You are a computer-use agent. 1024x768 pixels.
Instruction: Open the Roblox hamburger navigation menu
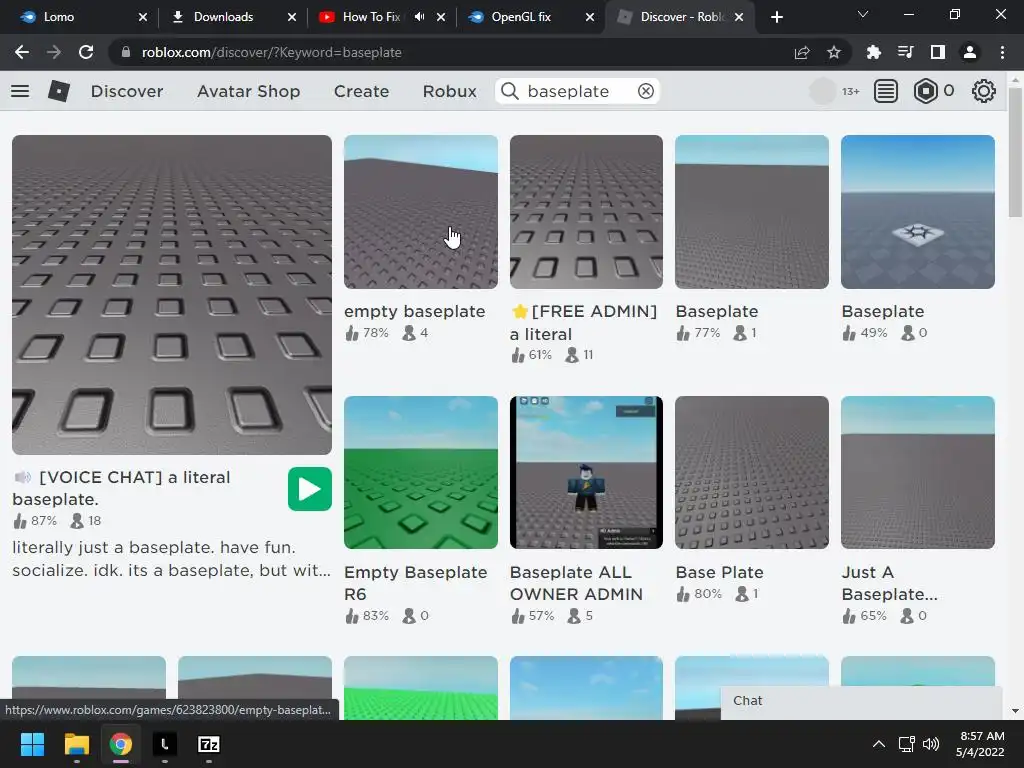(x=20, y=91)
